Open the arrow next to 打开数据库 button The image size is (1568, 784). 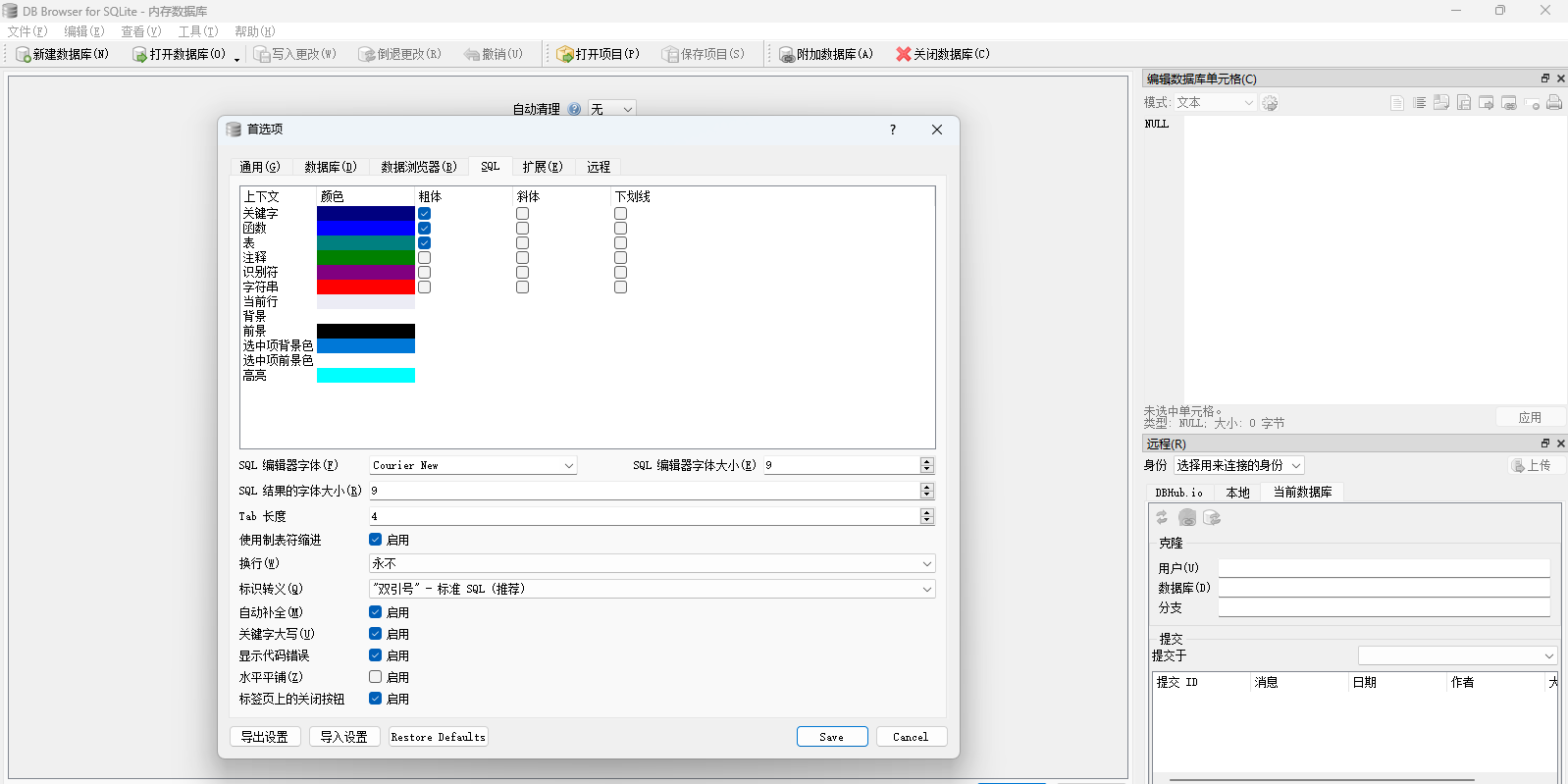(236, 58)
